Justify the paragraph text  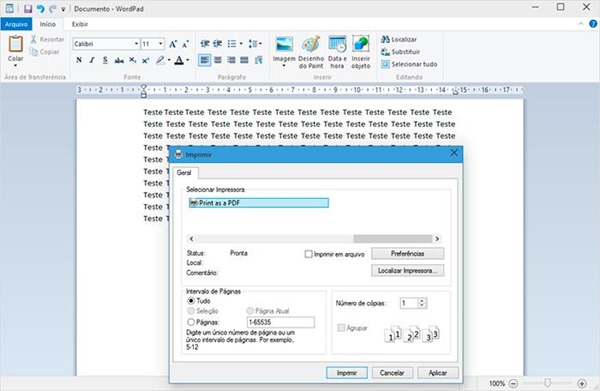pos(244,60)
